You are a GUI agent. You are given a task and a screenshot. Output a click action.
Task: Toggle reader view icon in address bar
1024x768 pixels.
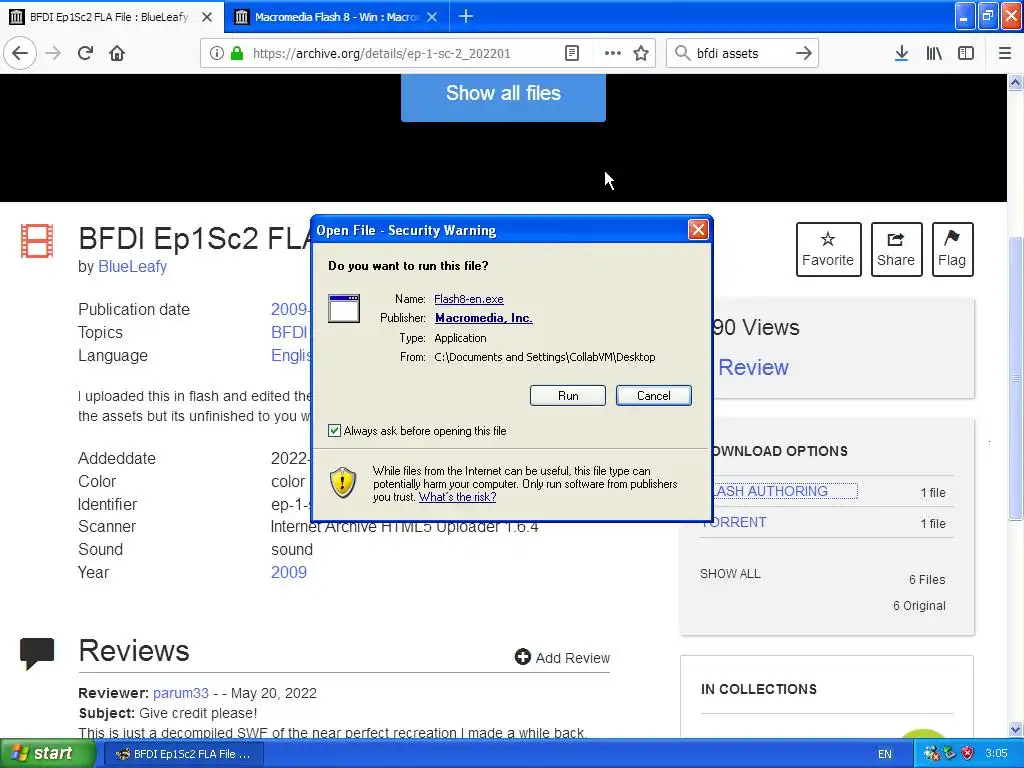(572, 54)
